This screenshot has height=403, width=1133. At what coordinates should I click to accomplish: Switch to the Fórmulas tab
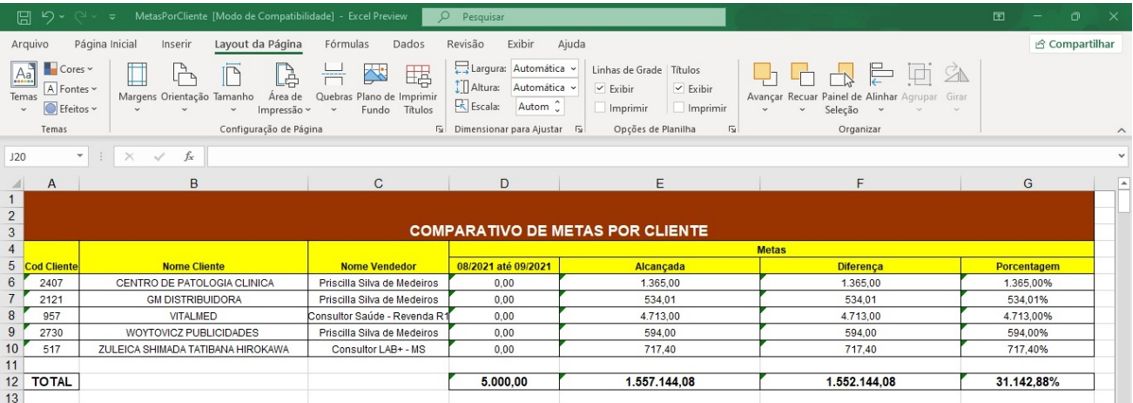347,44
